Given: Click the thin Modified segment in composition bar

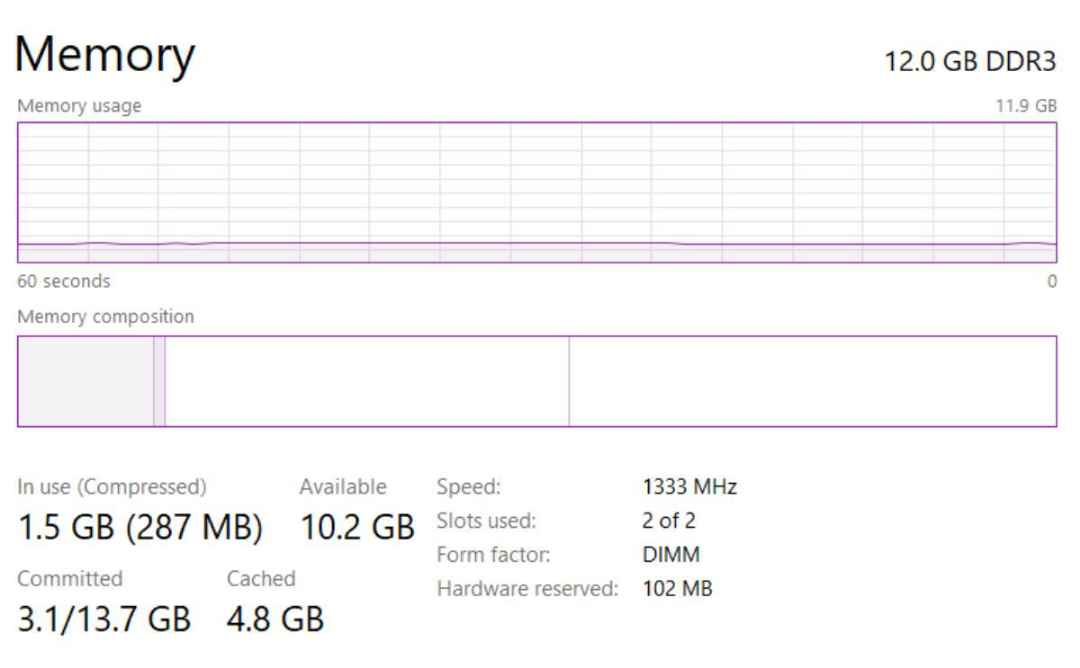Looking at the screenshot, I should (x=160, y=381).
